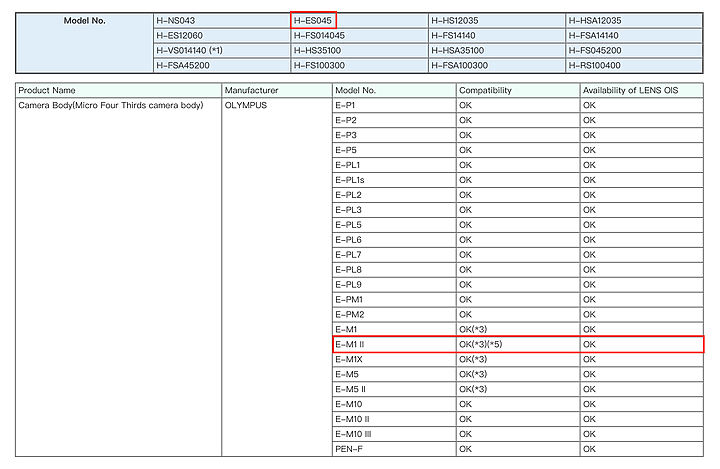Click the compatibility OK for PEN-F

tap(518, 449)
